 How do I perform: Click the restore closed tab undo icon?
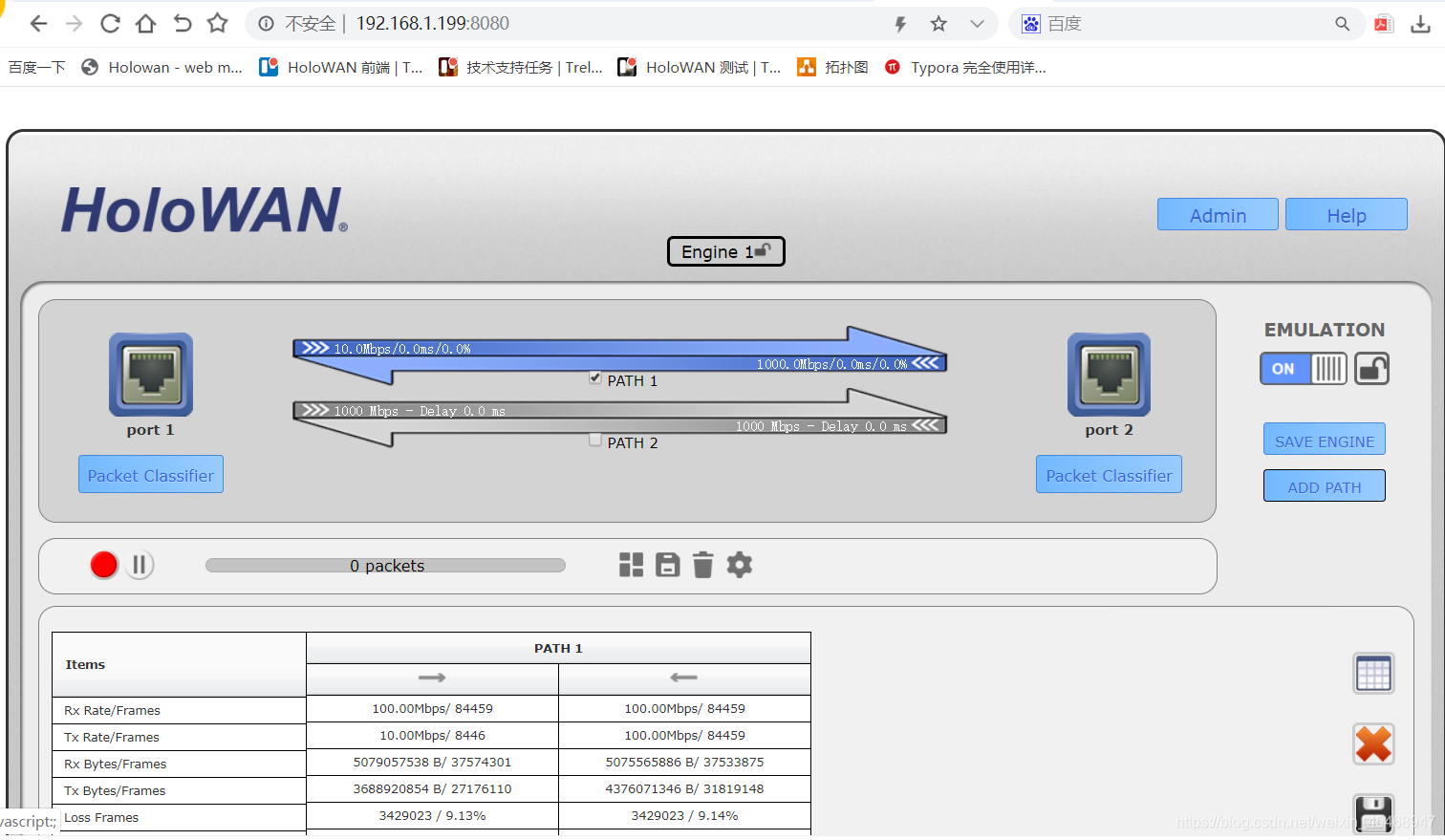[x=183, y=24]
